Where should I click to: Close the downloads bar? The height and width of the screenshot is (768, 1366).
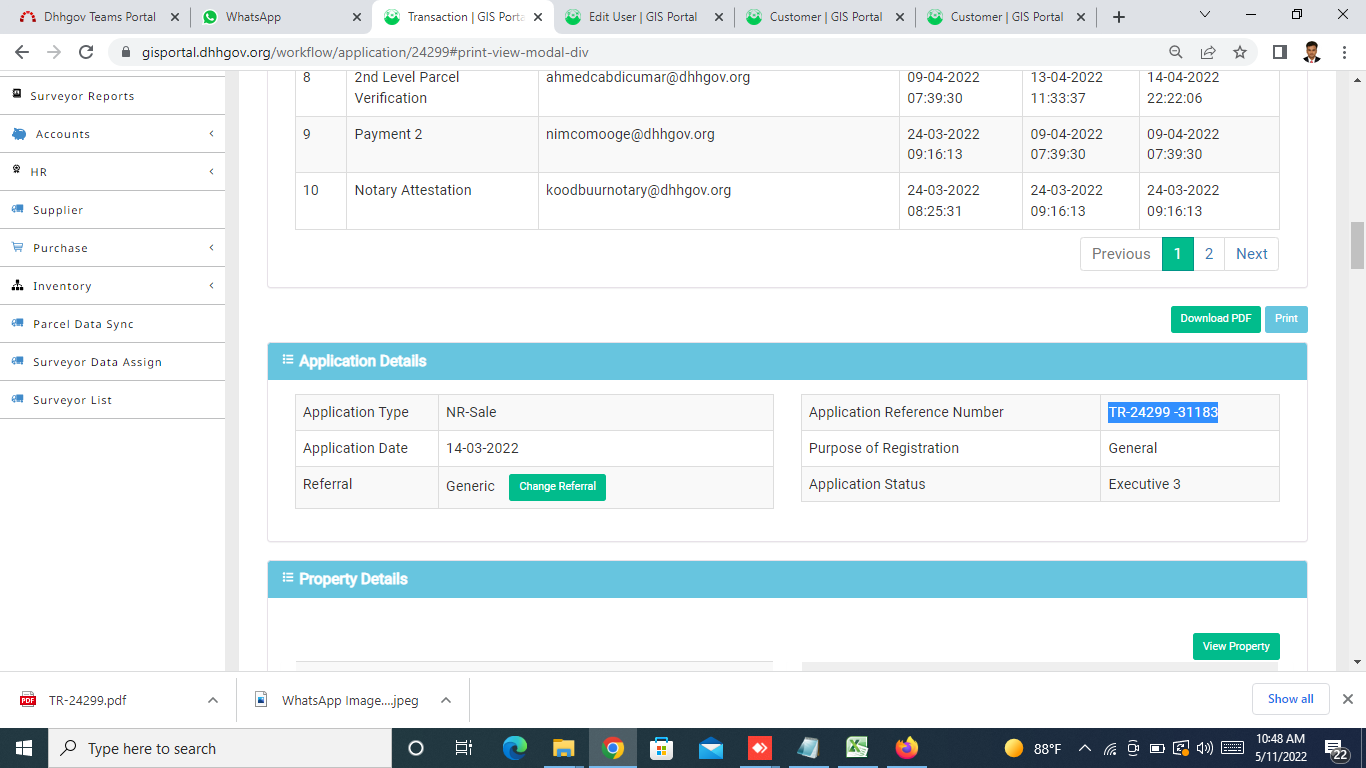[x=1347, y=699]
